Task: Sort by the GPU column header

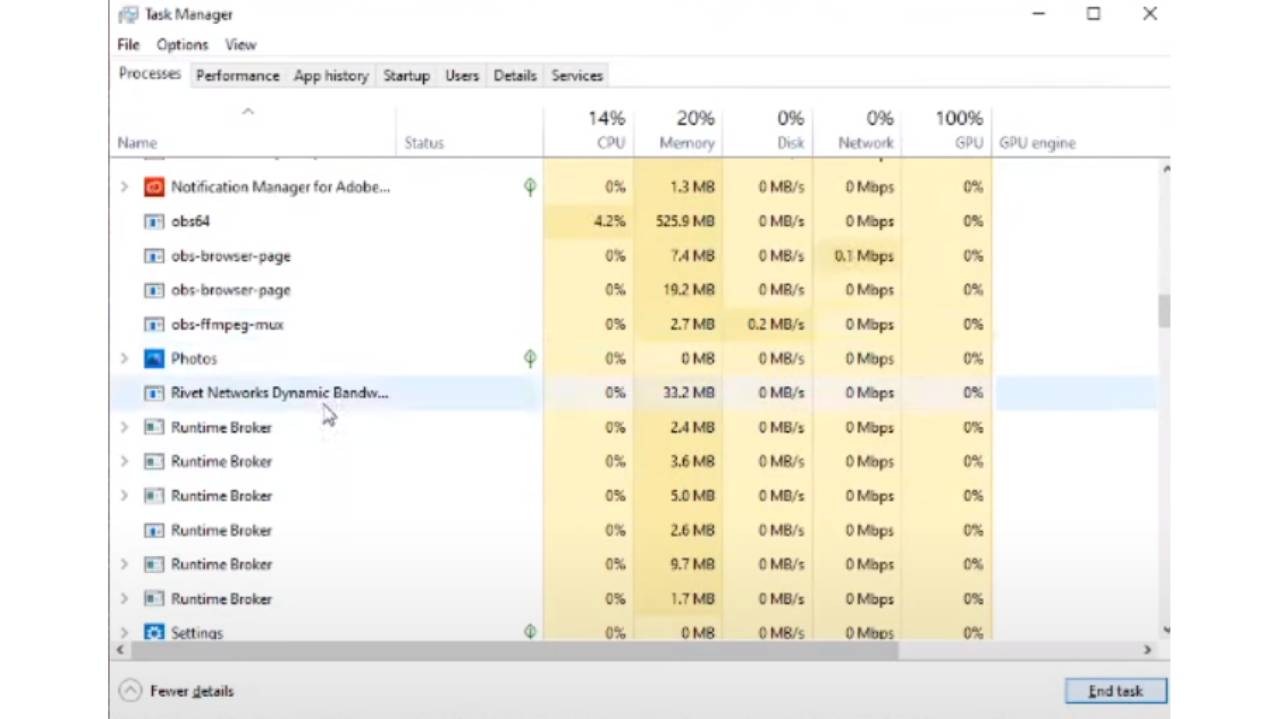Action: click(947, 130)
